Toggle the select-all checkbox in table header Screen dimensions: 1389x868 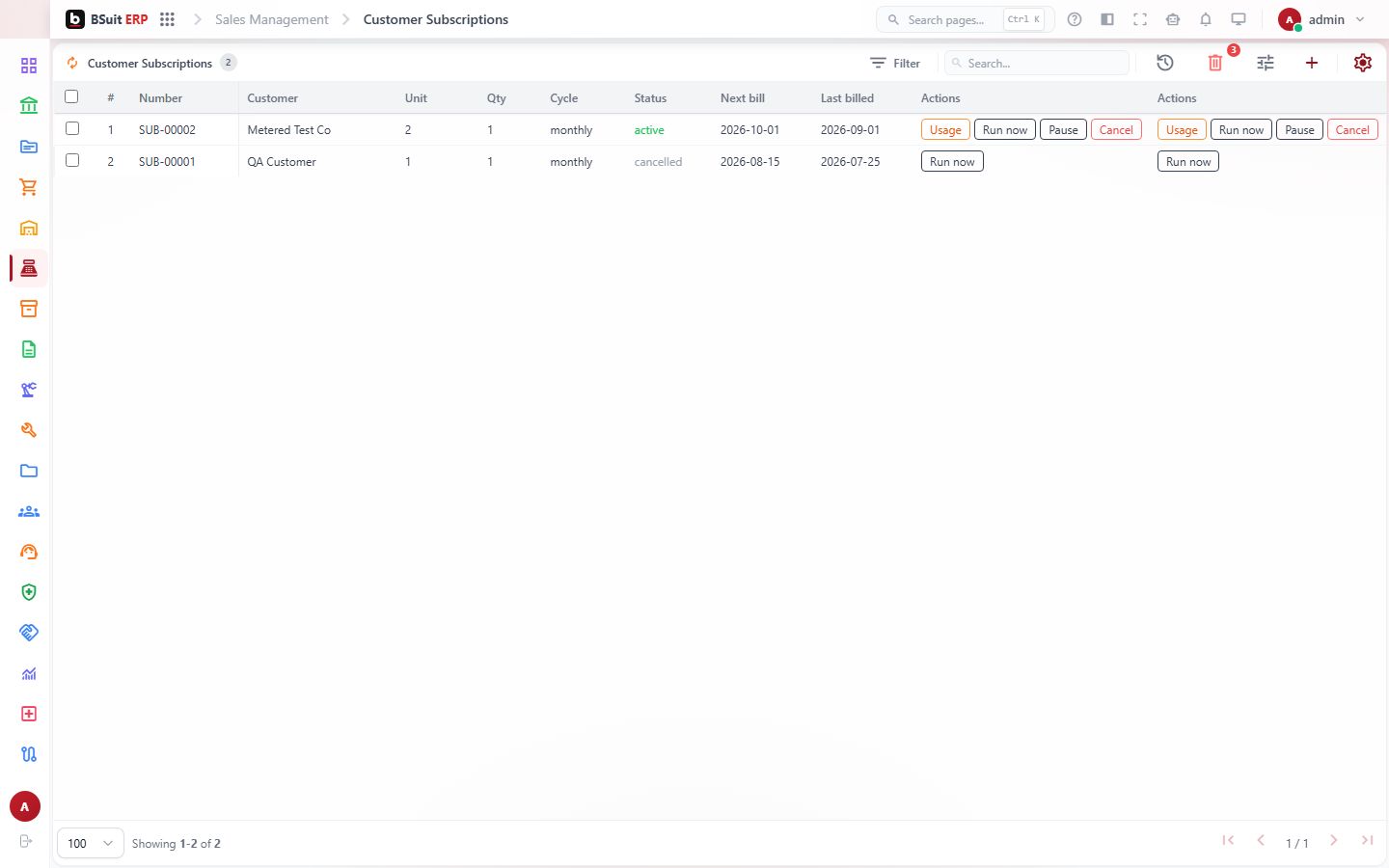click(x=71, y=96)
